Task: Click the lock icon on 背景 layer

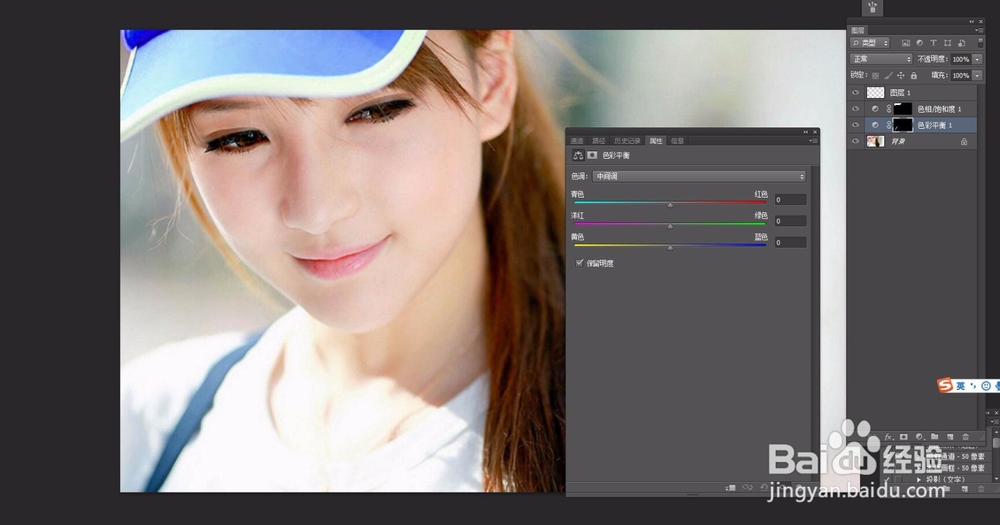Action: [964, 142]
